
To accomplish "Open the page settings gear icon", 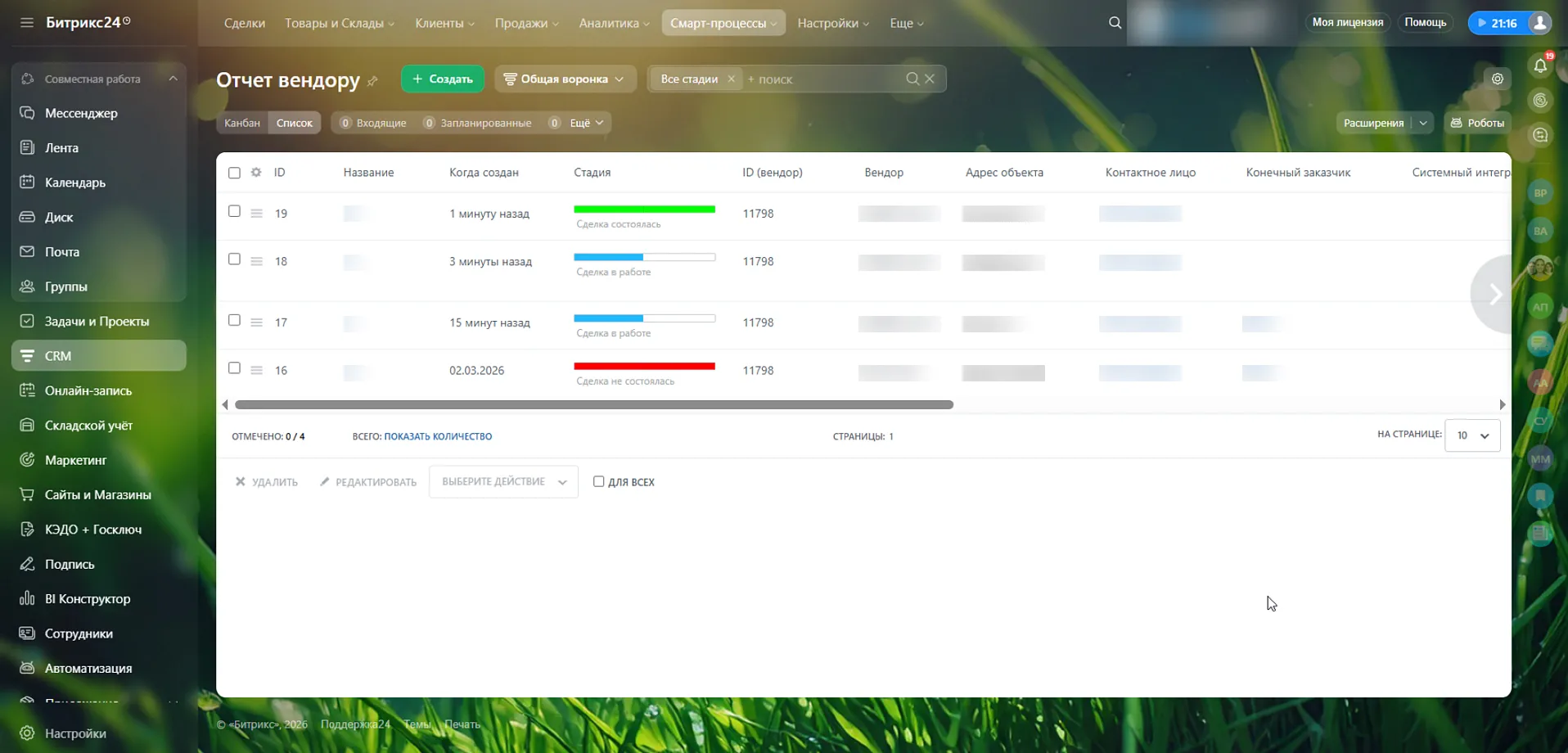I will pyautogui.click(x=1497, y=79).
